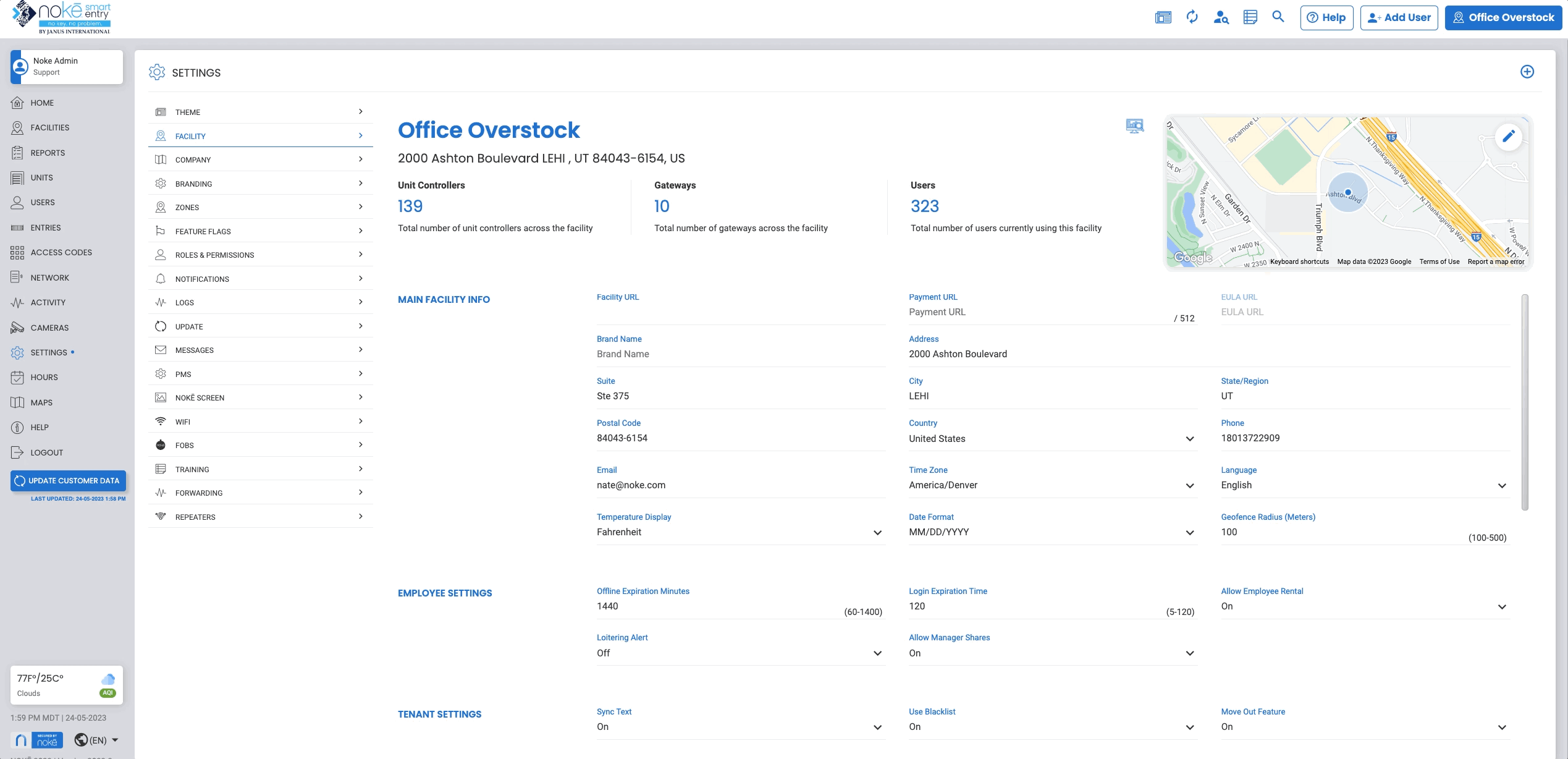Screen dimensions: 1568x759
Task: Open the Zones settings section
Action: tap(260, 207)
